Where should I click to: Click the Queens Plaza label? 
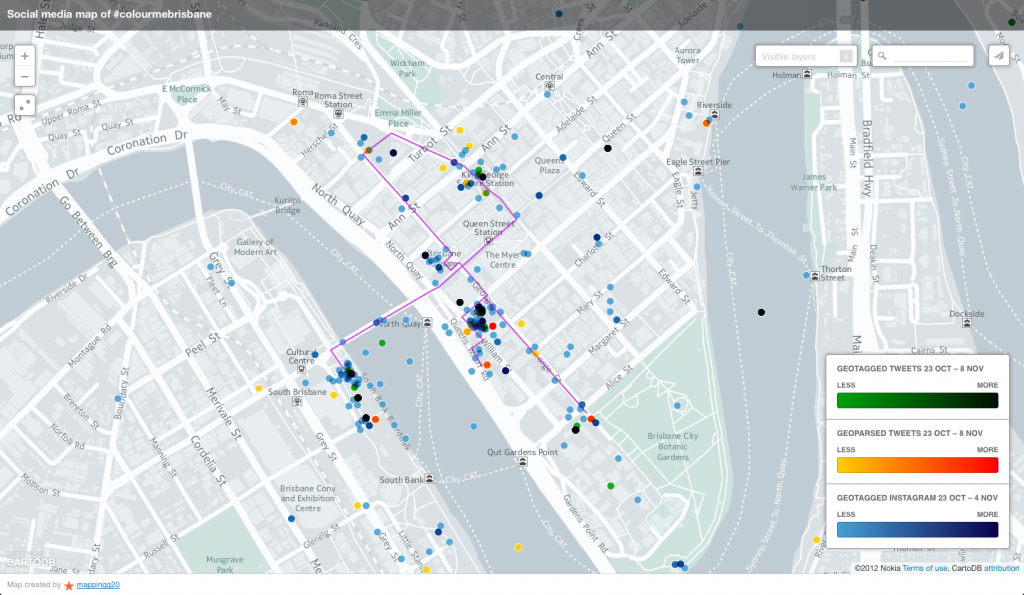pos(549,165)
